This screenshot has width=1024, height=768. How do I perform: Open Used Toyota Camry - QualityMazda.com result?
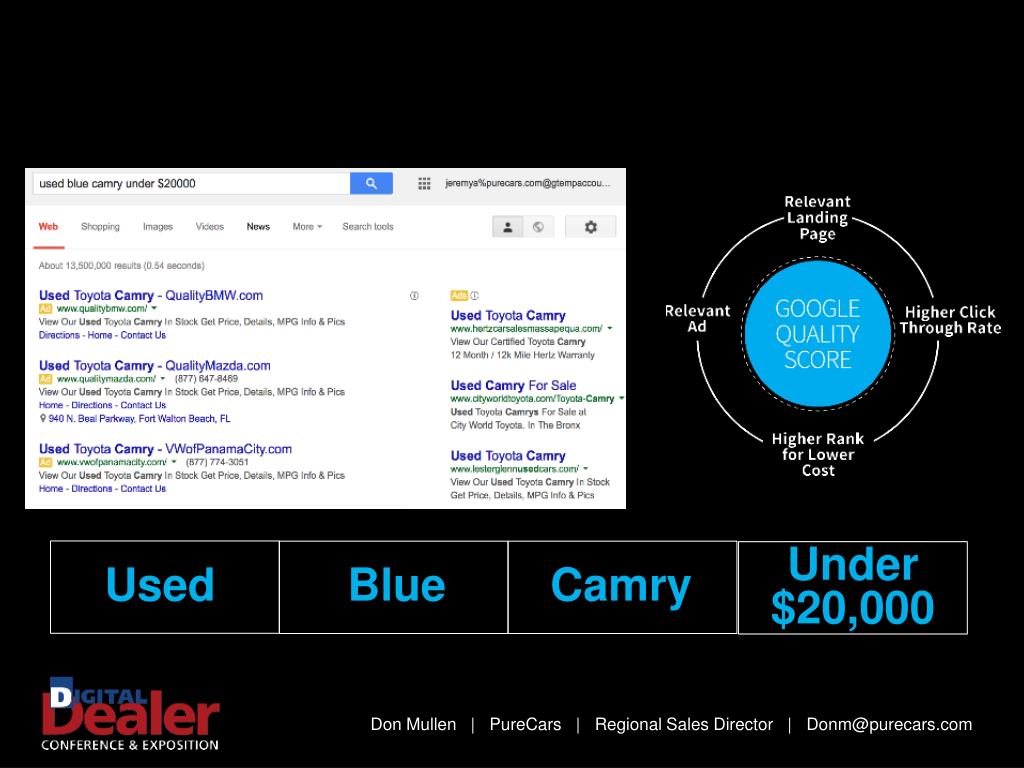155,366
